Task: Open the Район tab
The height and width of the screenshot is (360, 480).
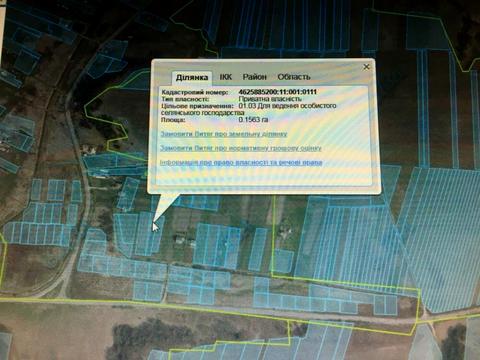Action: tap(254, 77)
